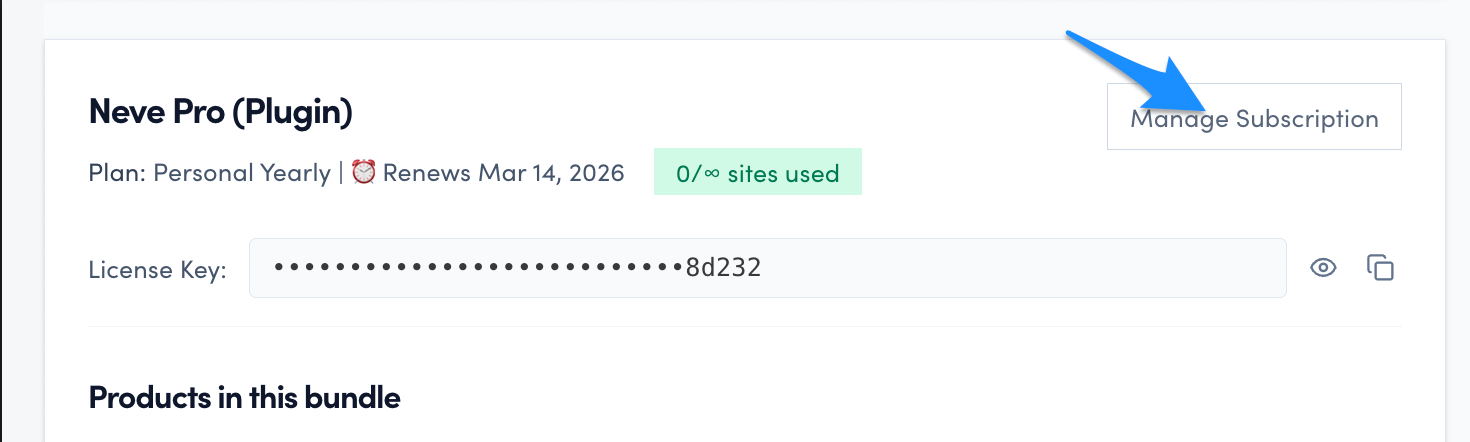Click the Neve Pro (Plugin) title
1470x442 pixels.
[221, 113]
